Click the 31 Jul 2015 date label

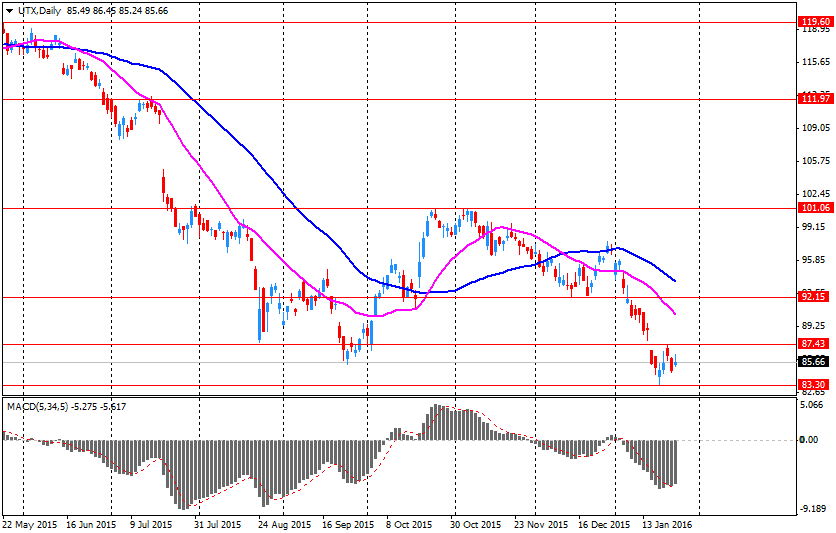coord(219,525)
